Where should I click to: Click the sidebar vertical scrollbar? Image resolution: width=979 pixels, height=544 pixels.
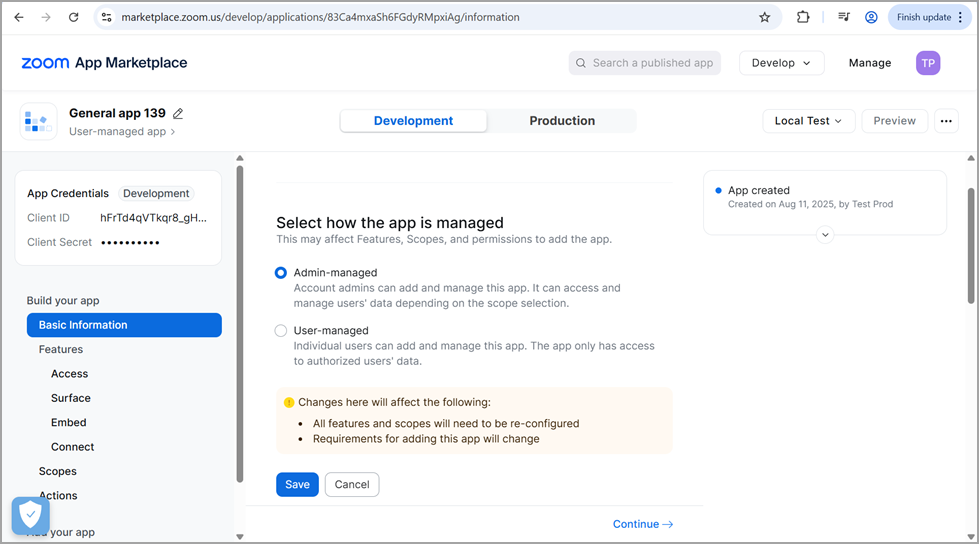[x=240, y=320]
